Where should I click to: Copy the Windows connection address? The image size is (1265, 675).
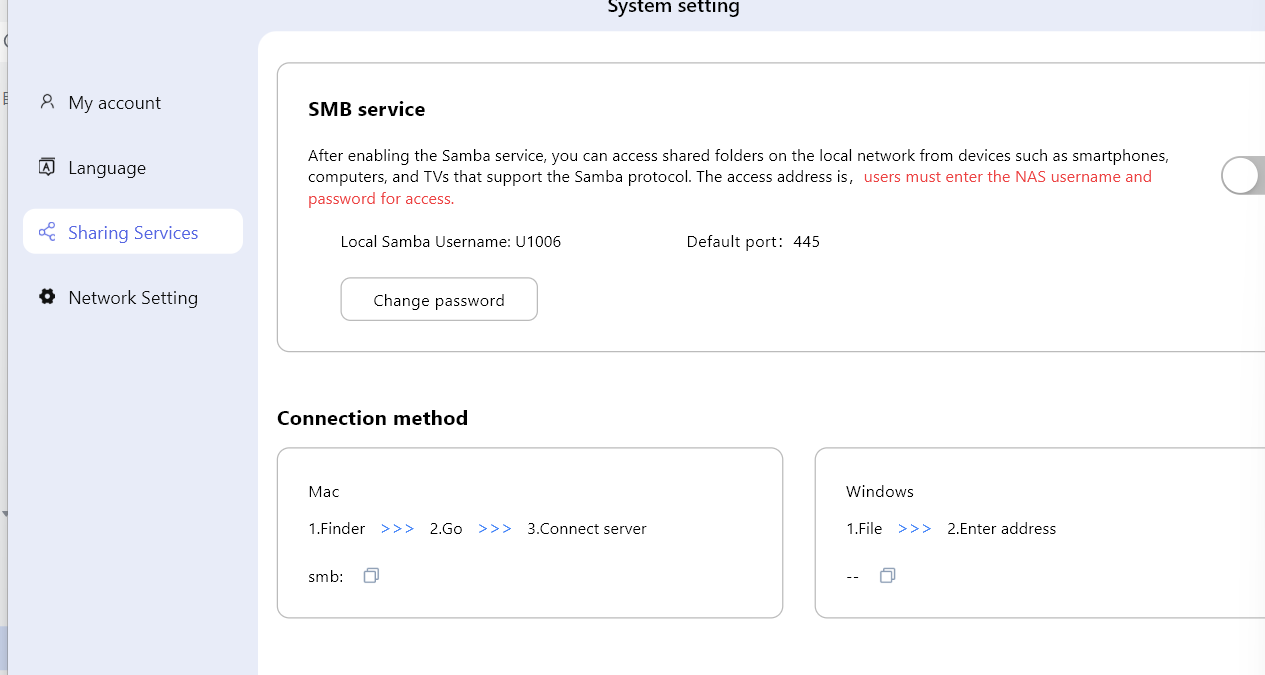coord(887,576)
